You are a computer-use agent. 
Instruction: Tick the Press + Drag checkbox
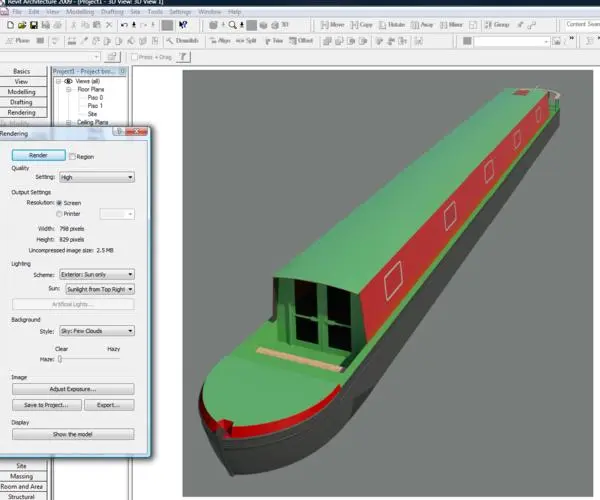(134, 57)
